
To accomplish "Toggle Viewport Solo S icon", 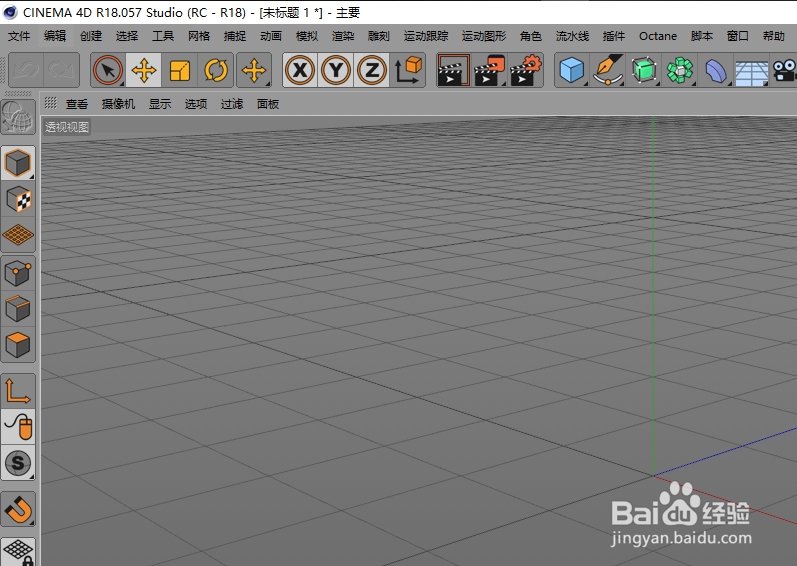I will click(x=18, y=463).
